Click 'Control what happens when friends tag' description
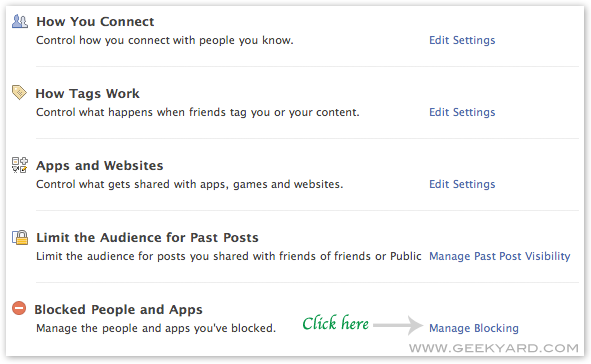 click(x=198, y=112)
